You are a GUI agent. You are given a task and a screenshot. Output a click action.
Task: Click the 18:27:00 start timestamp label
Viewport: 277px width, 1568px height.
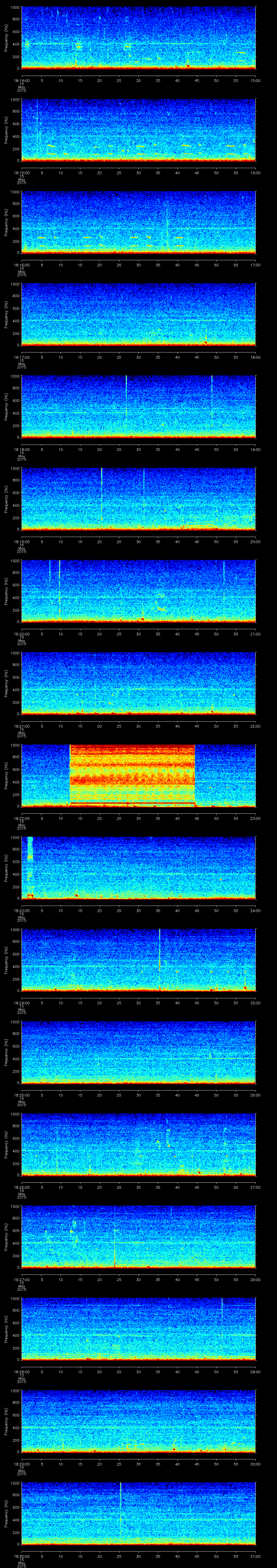(21, 1279)
